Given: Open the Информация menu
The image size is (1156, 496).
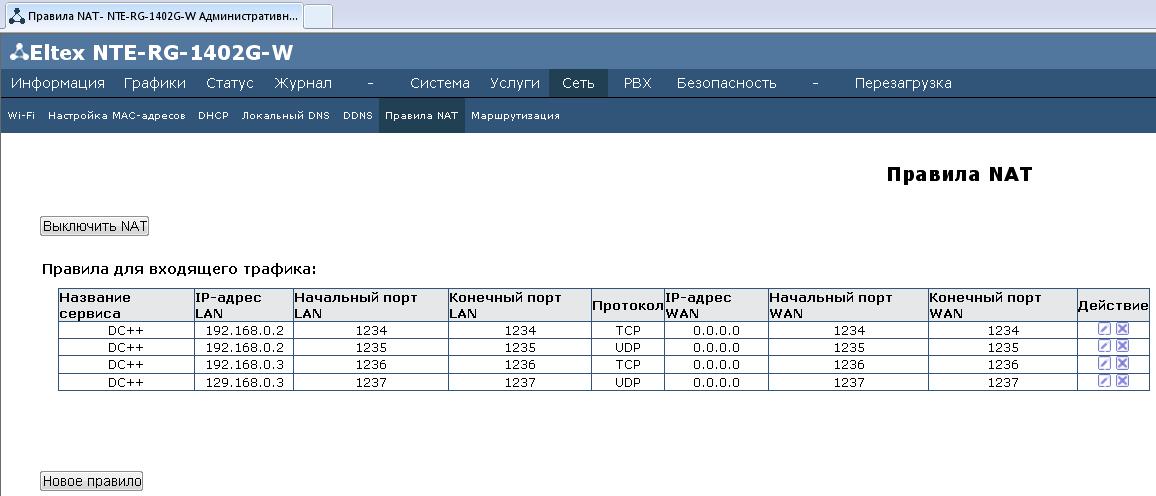Looking at the screenshot, I should pyautogui.click(x=58, y=83).
